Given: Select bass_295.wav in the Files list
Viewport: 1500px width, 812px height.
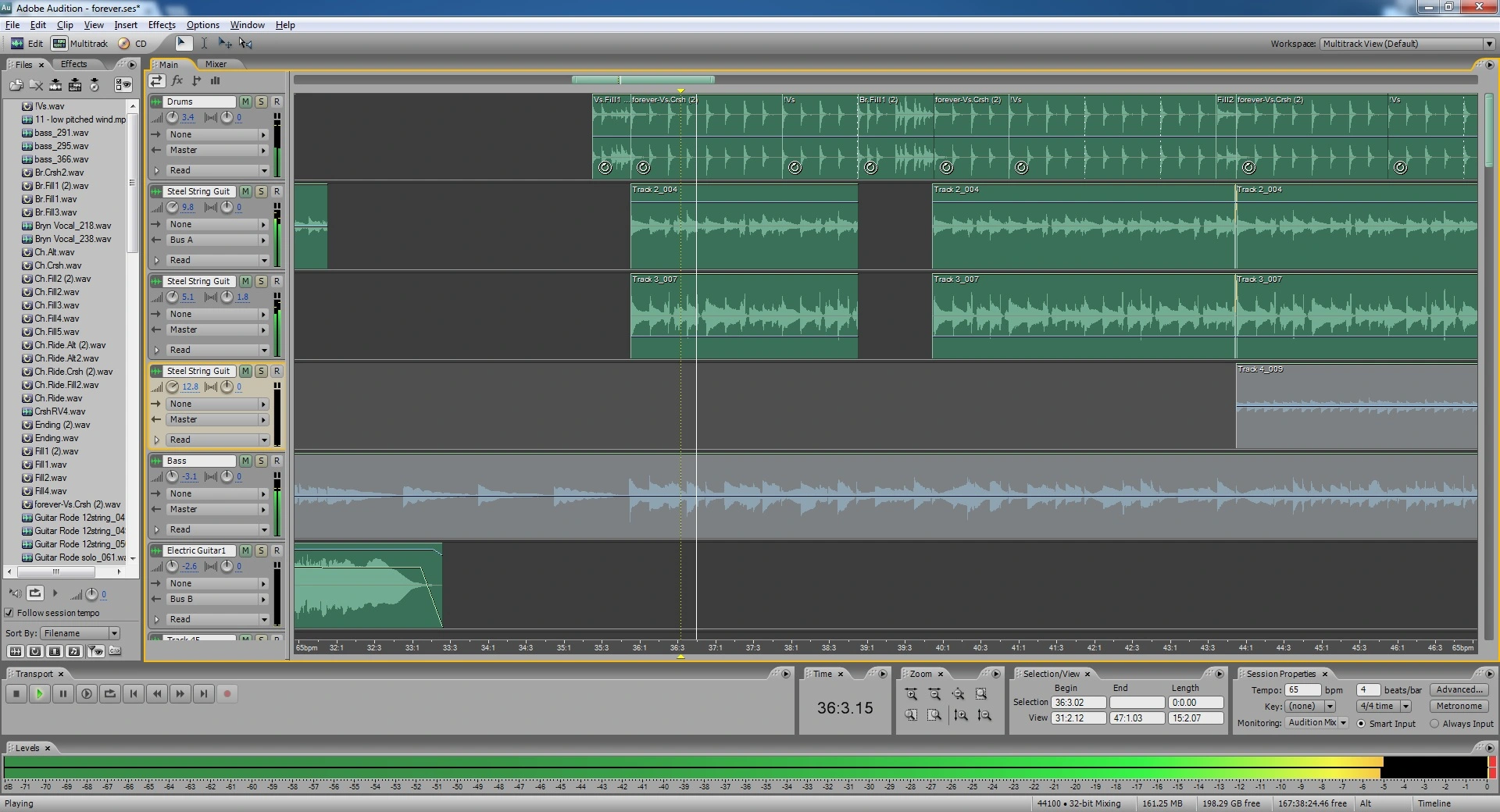Looking at the screenshot, I should tap(61, 146).
